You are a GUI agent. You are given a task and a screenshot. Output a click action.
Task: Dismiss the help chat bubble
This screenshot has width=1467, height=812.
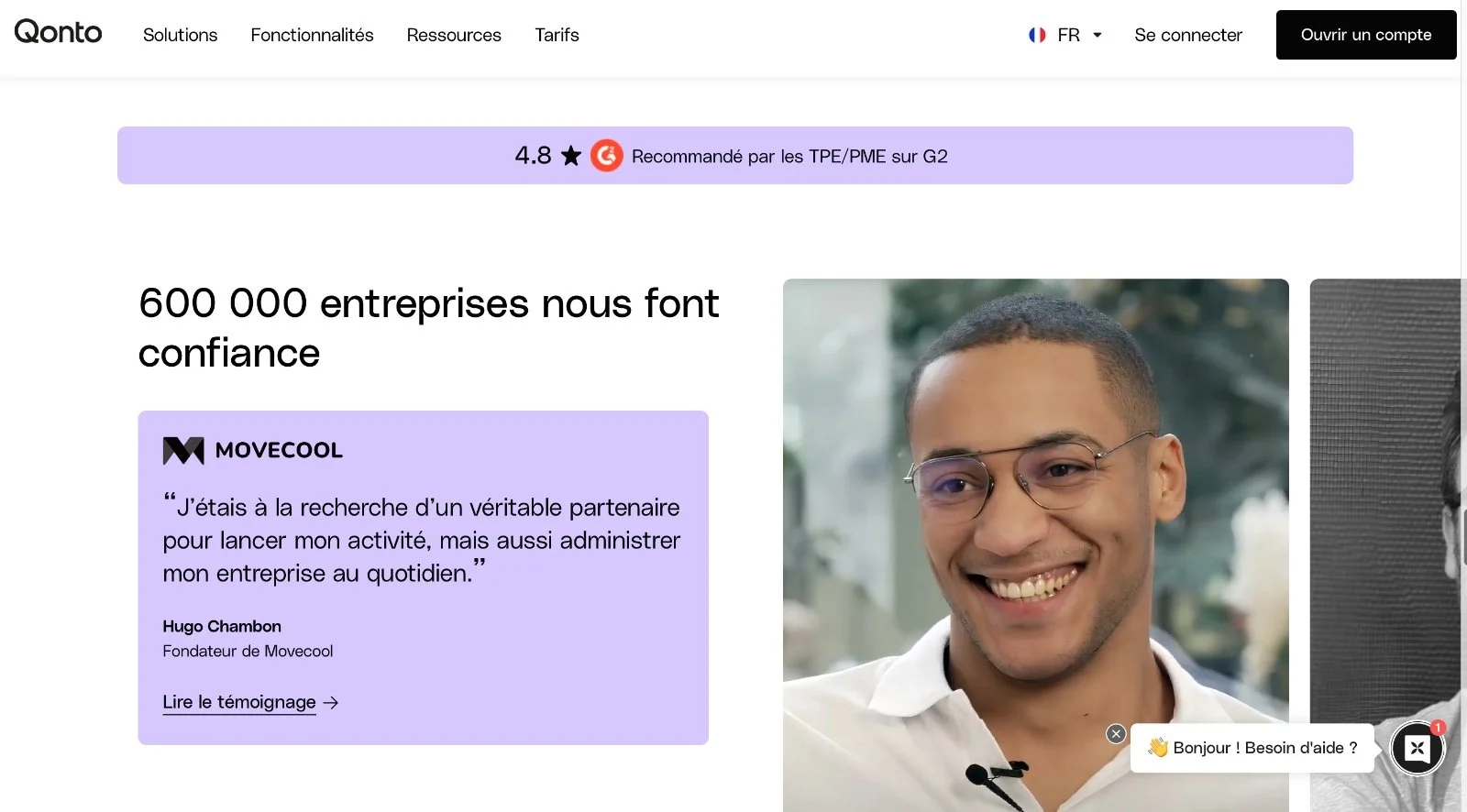coord(1116,734)
